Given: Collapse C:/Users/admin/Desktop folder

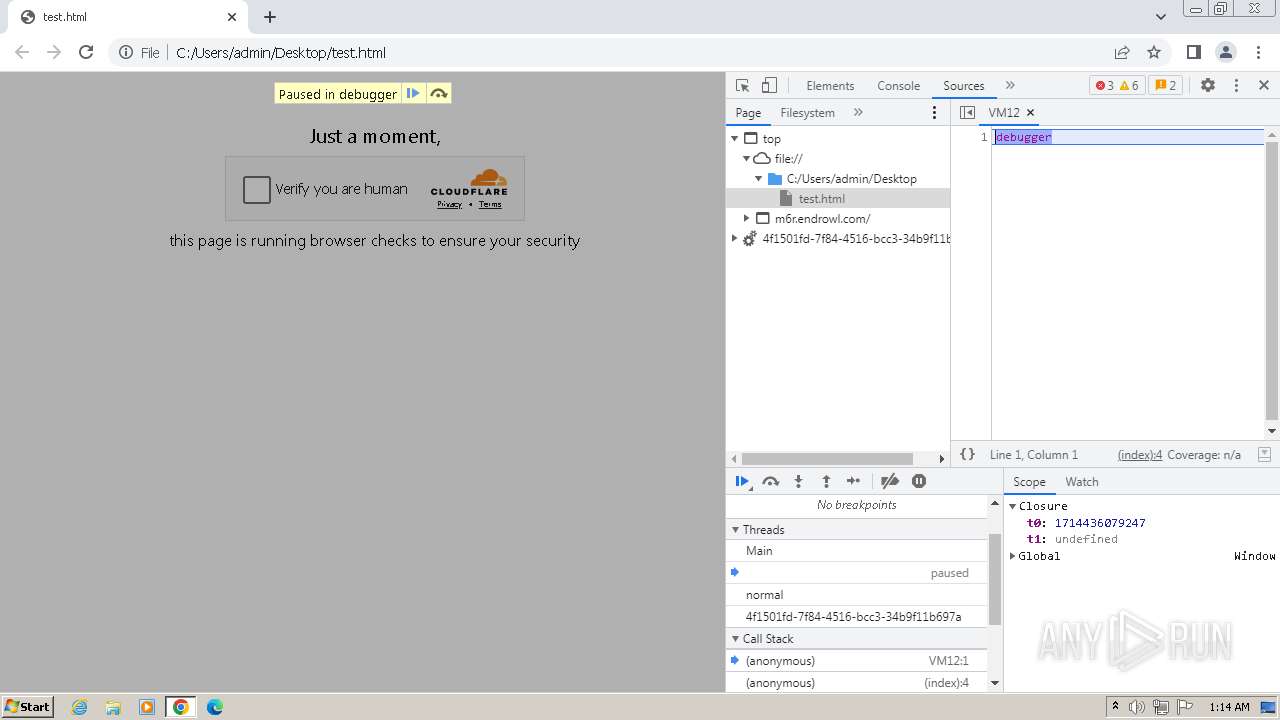Looking at the screenshot, I should click(759, 179).
